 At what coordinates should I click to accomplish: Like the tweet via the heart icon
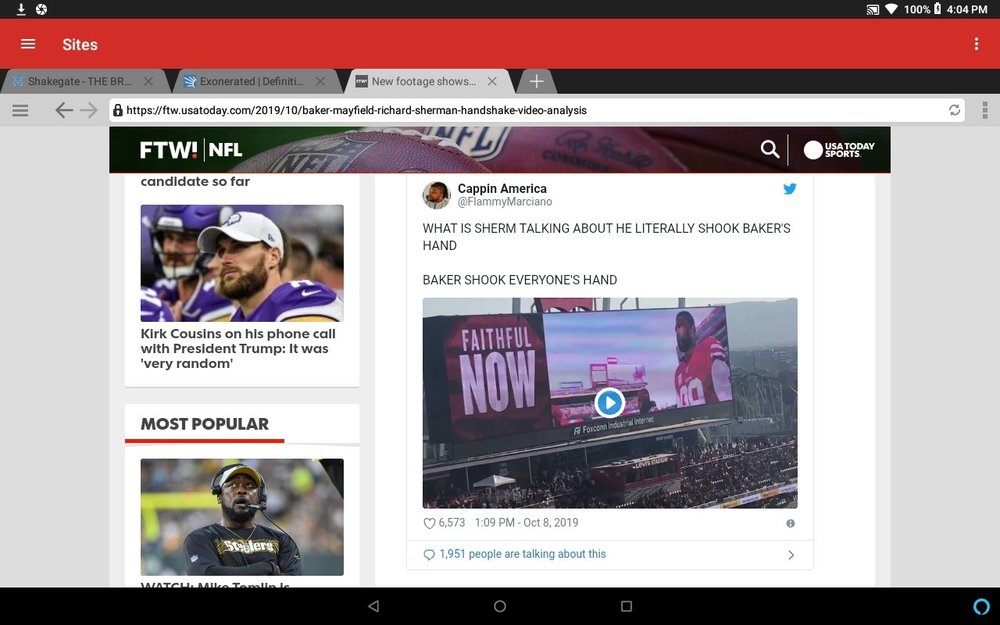(429, 523)
